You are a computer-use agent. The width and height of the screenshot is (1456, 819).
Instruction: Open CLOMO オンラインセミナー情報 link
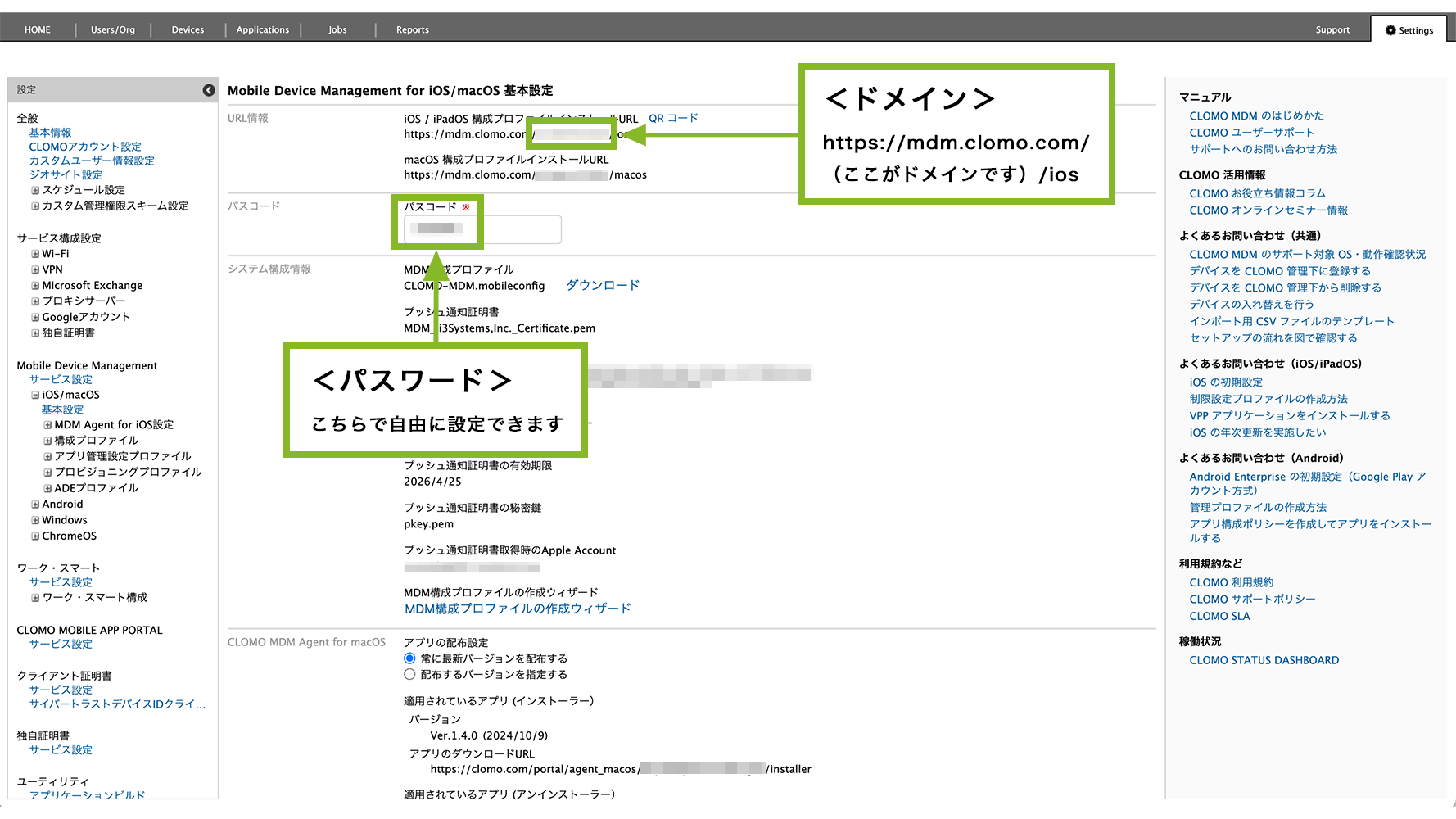click(1268, 210)
